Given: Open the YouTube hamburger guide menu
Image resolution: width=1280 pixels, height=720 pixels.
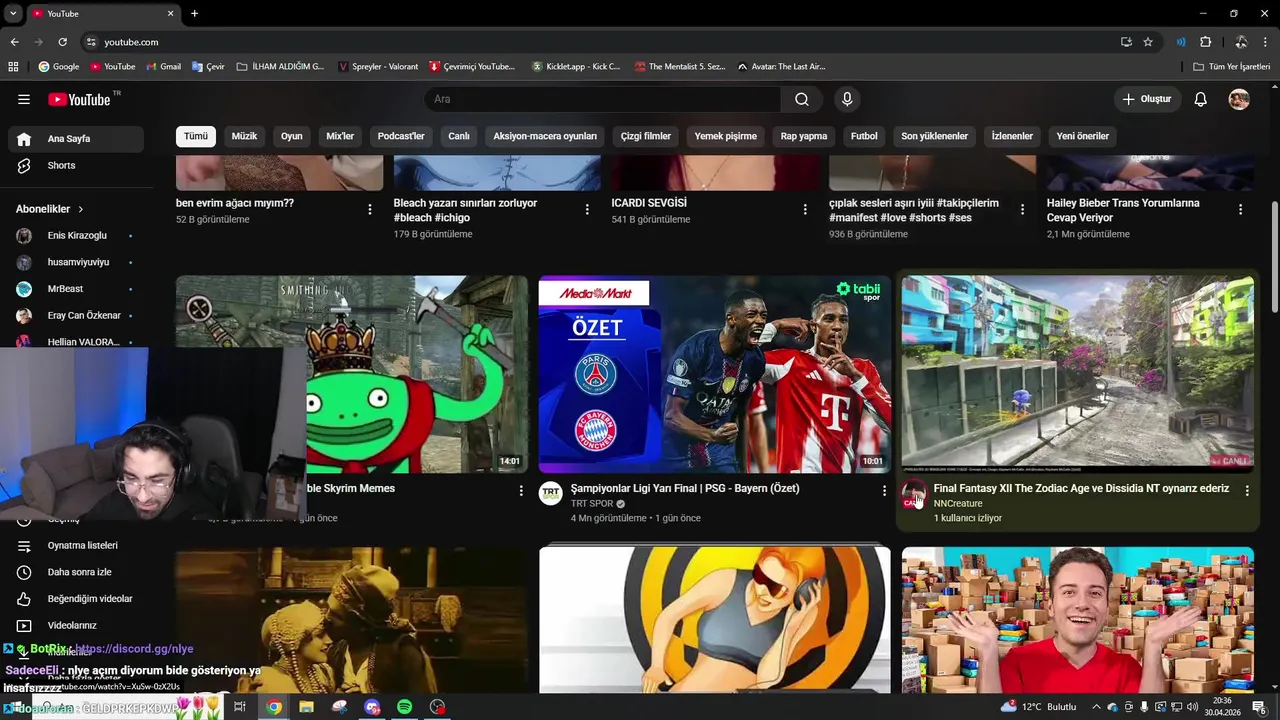Looking at the screenshot, I should (24, 99).
